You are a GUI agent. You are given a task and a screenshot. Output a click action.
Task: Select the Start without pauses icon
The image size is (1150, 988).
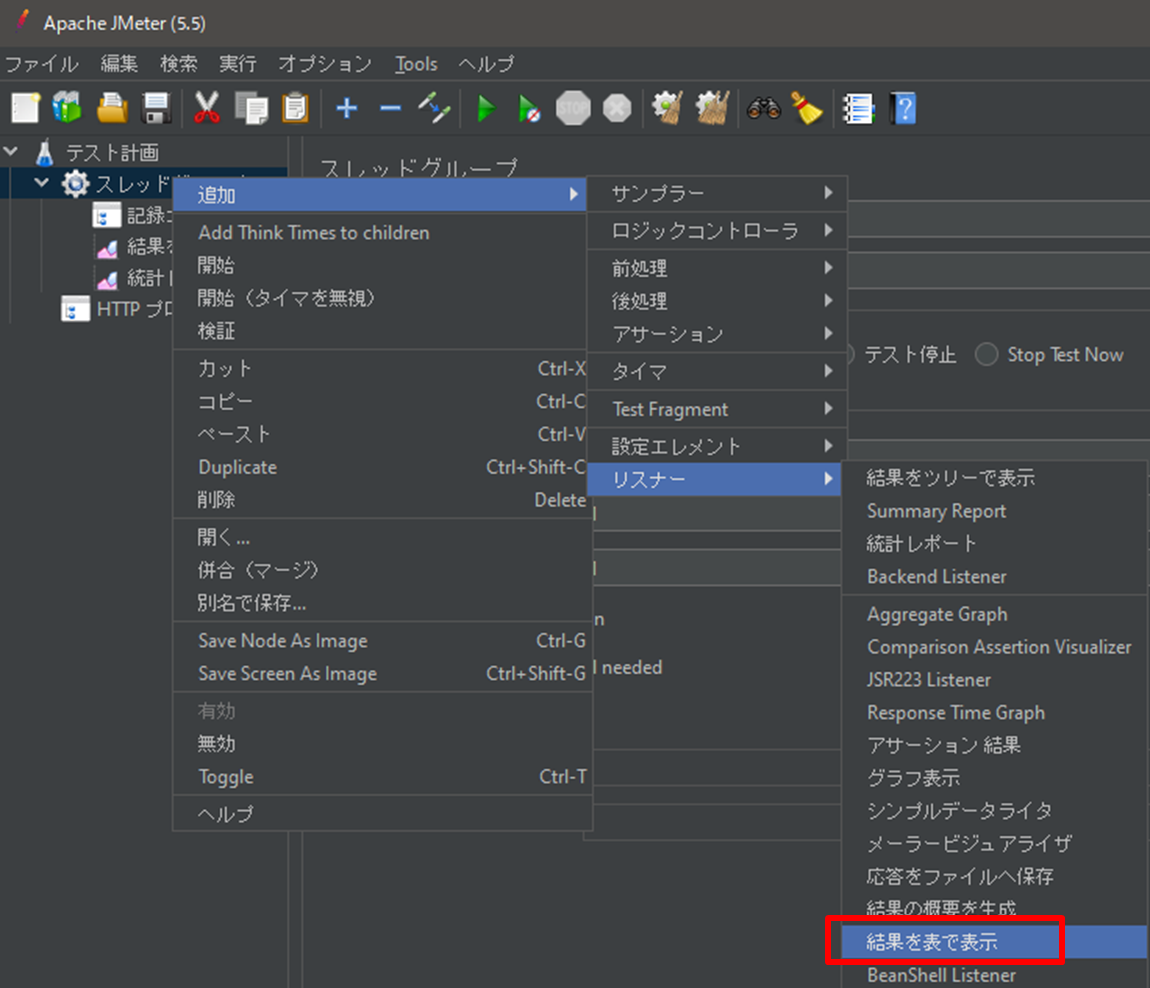click(x=529, y=107)
